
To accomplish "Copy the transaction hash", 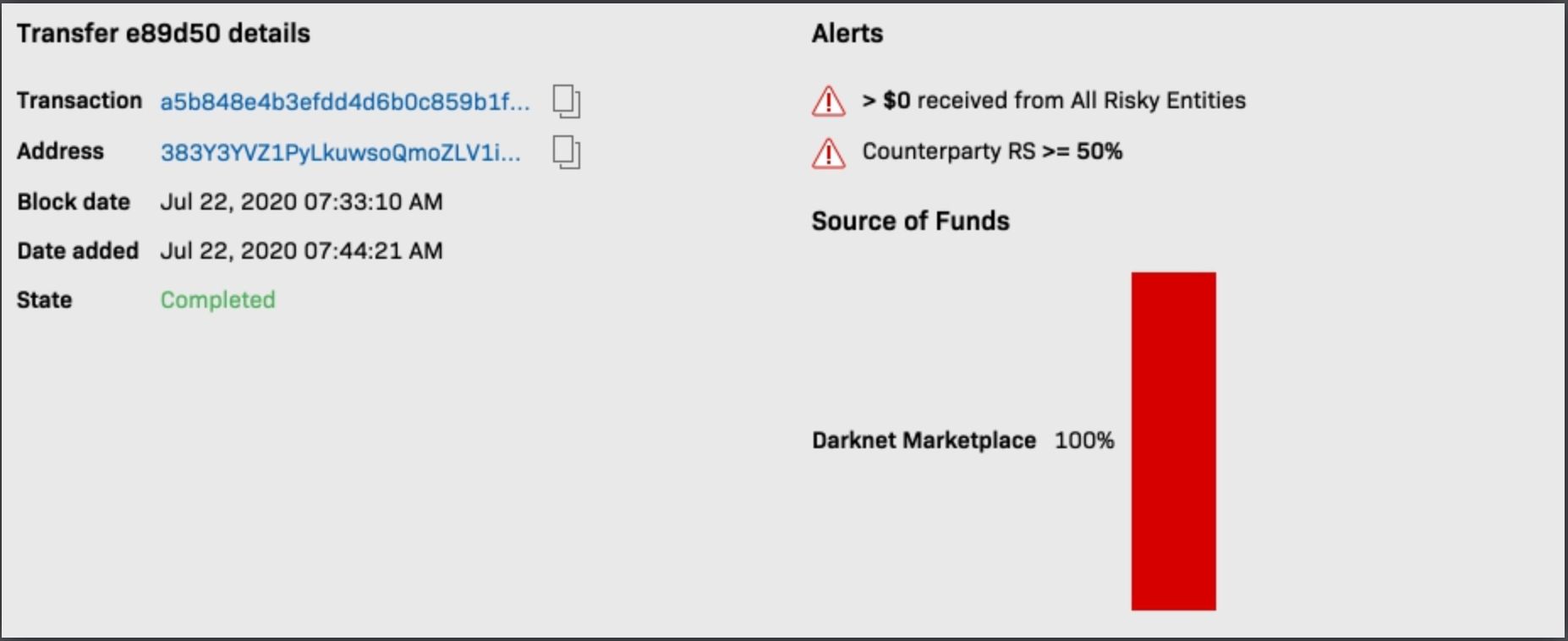I will [x=566, y=101].
